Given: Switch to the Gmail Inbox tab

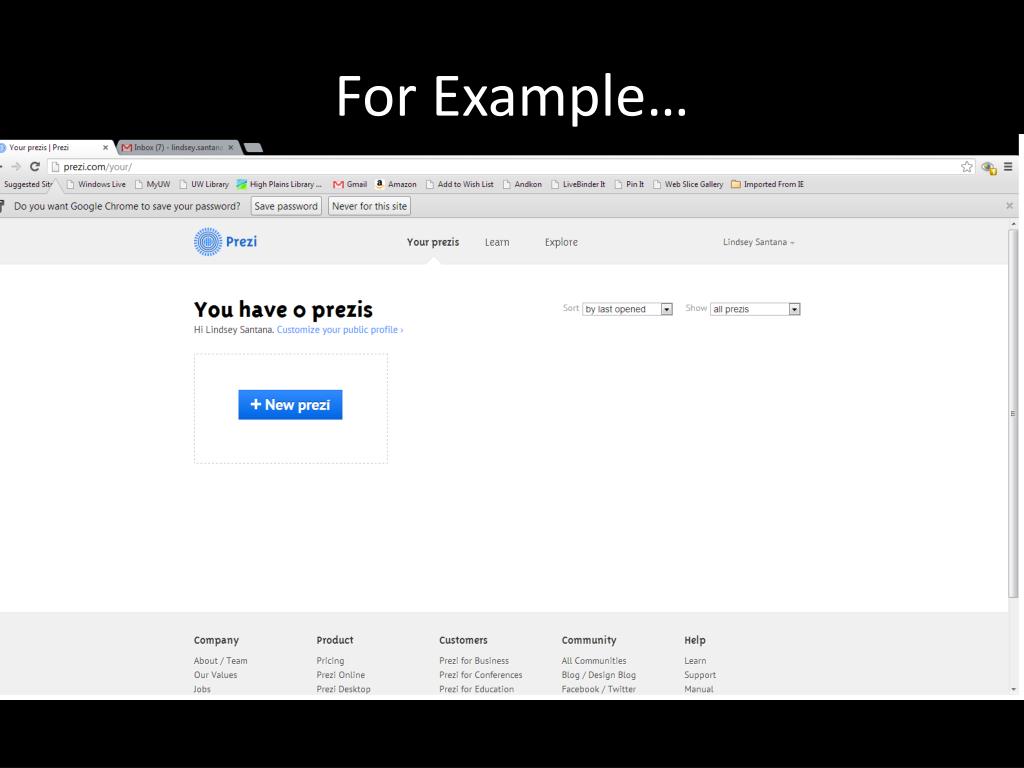Looking at the screenshot, I should coord(177,148).
